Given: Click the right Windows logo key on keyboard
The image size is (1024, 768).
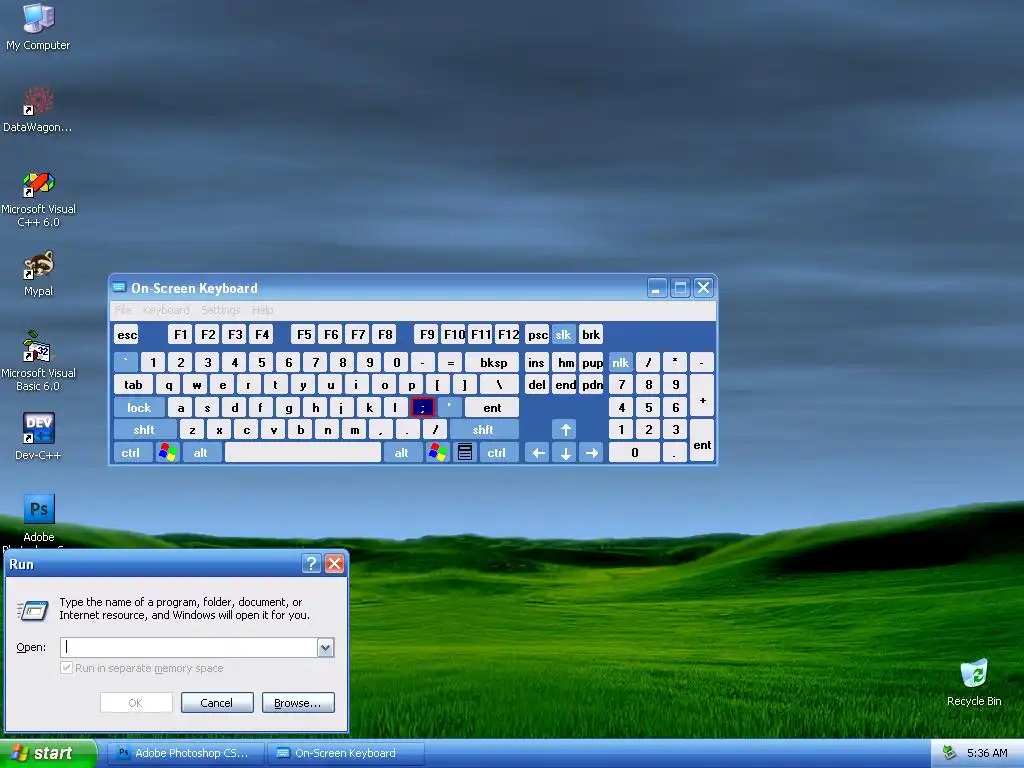Looking at the screenshot, I should (438, 453).
